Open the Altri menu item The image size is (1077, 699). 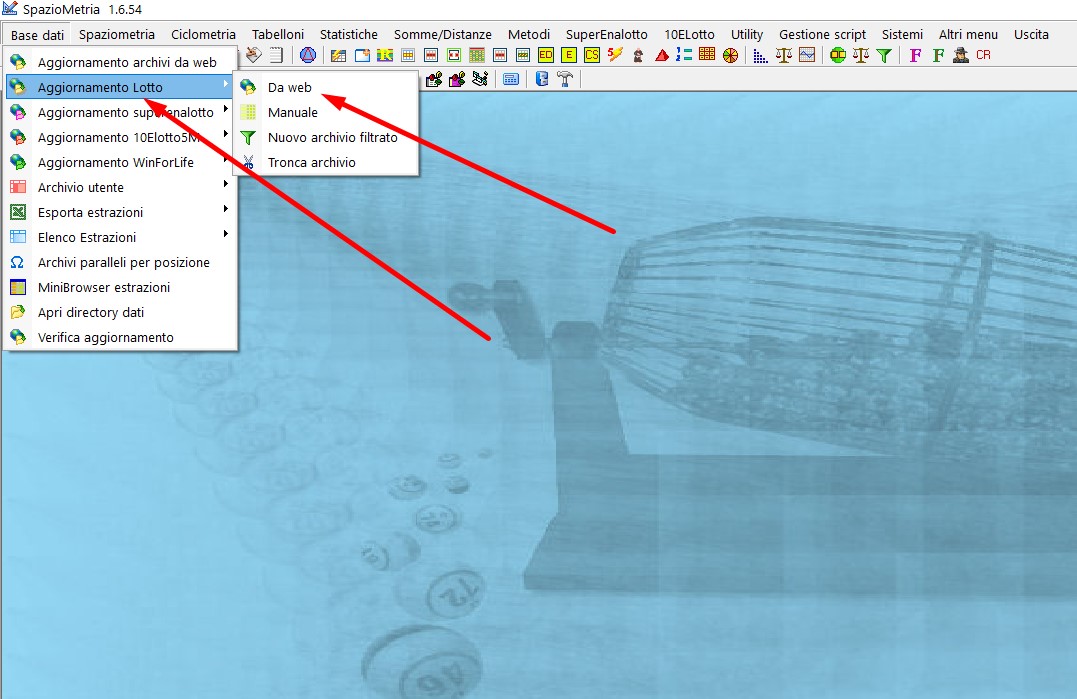click(x=968, y=34)
